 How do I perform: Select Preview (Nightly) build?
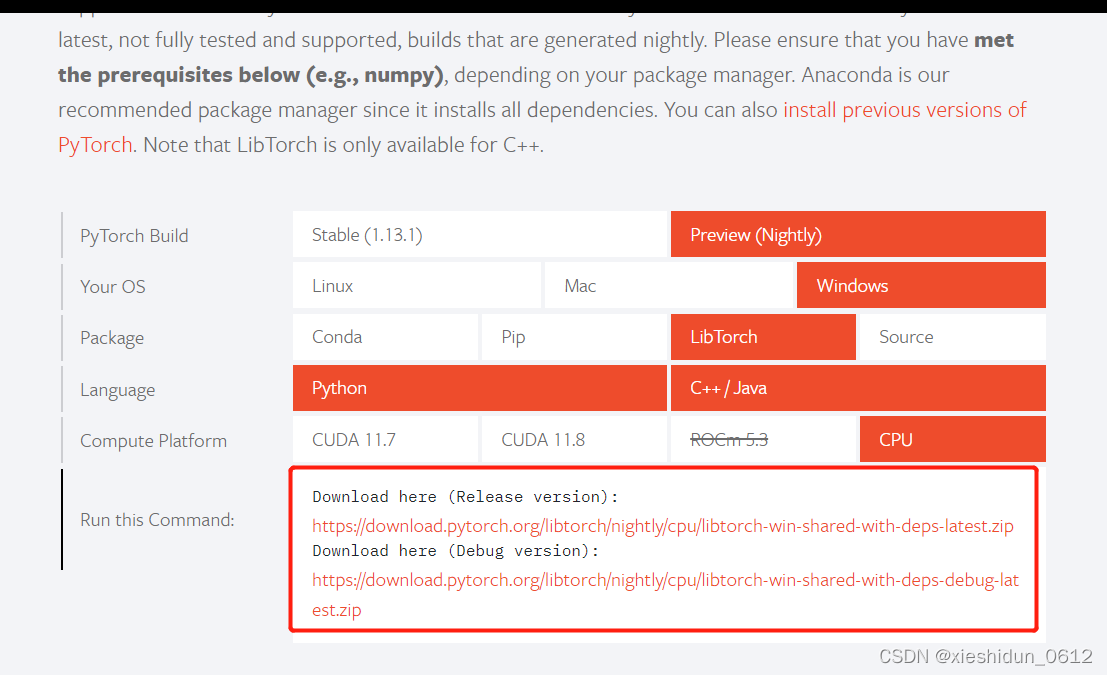tap(857, 234)
